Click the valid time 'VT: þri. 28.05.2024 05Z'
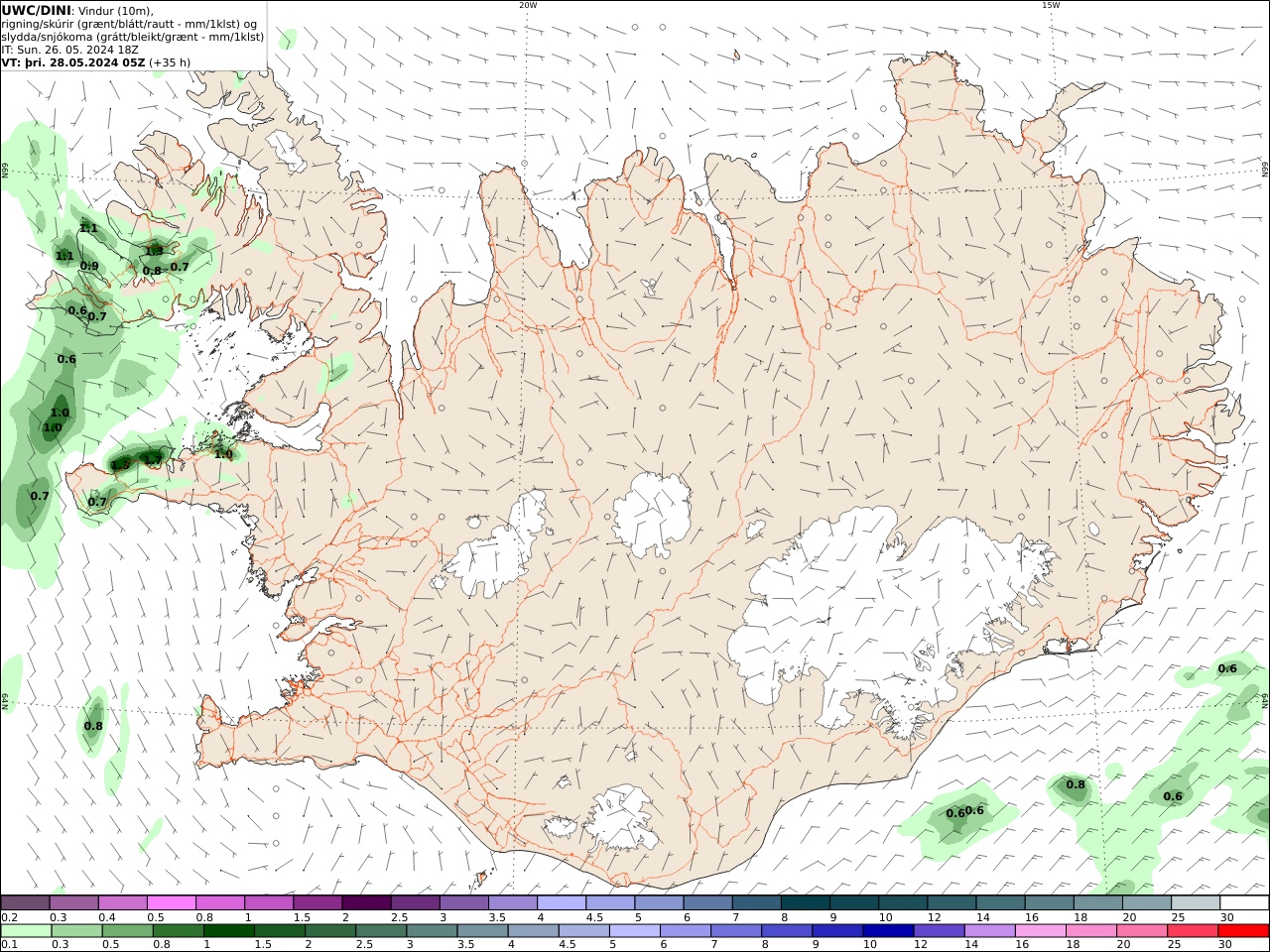This screenshot has width=1270, height=952. coord(73,62)
